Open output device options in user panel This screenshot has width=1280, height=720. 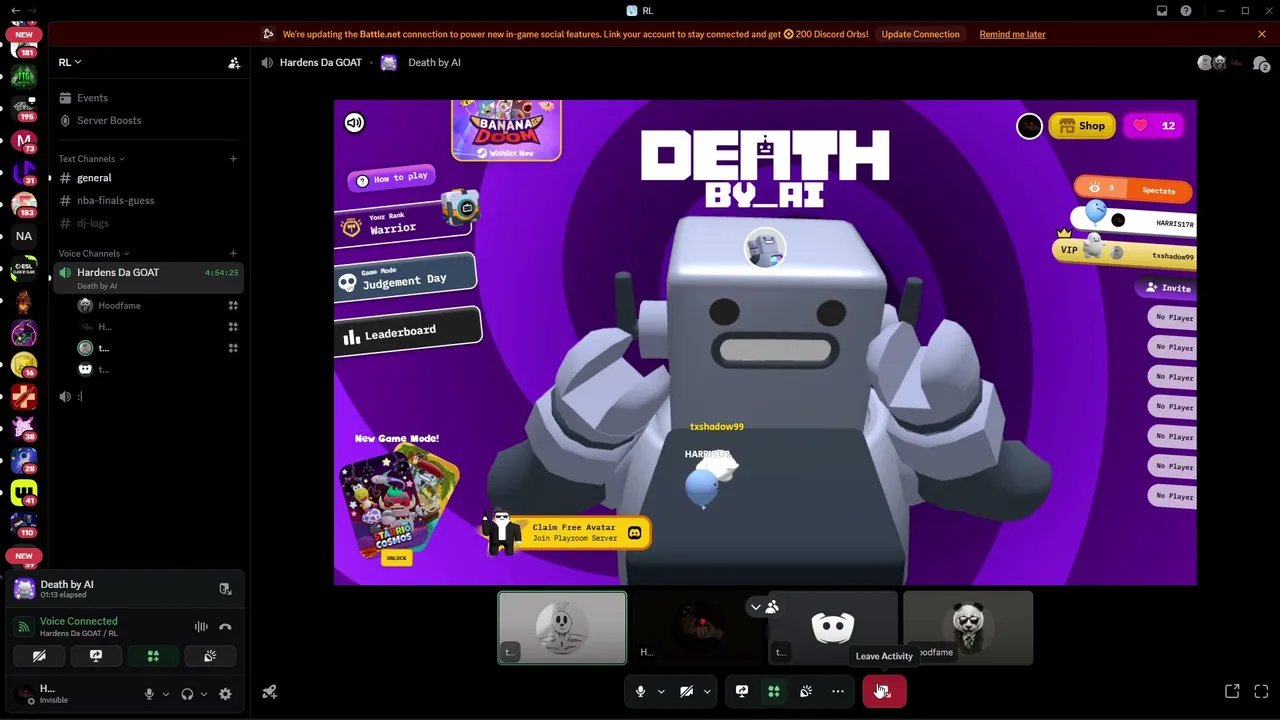[204, 694]
